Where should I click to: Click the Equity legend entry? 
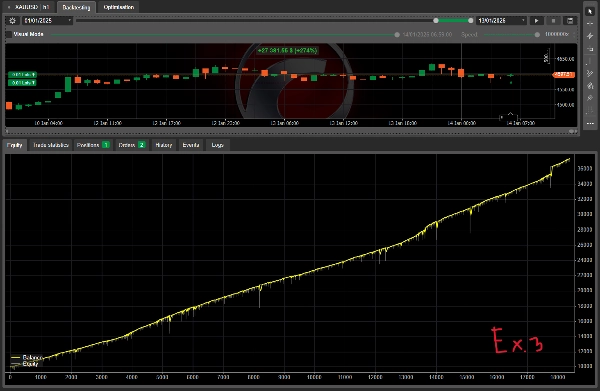tap(25, 364)
